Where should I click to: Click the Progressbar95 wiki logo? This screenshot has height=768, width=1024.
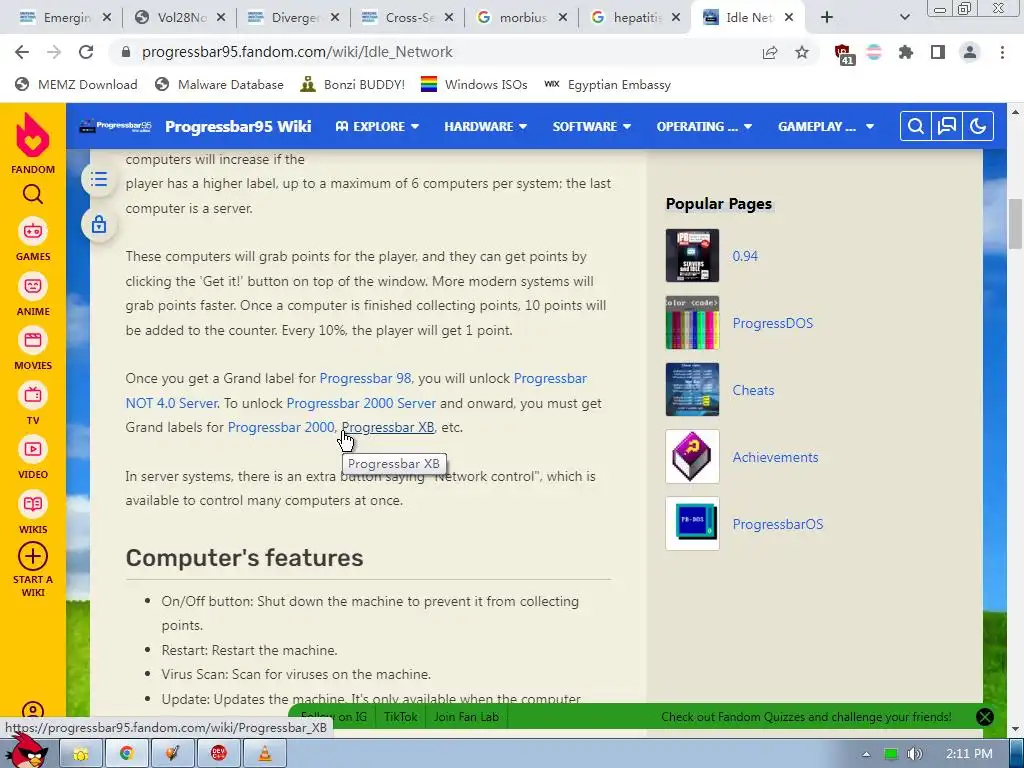point(115,126)
